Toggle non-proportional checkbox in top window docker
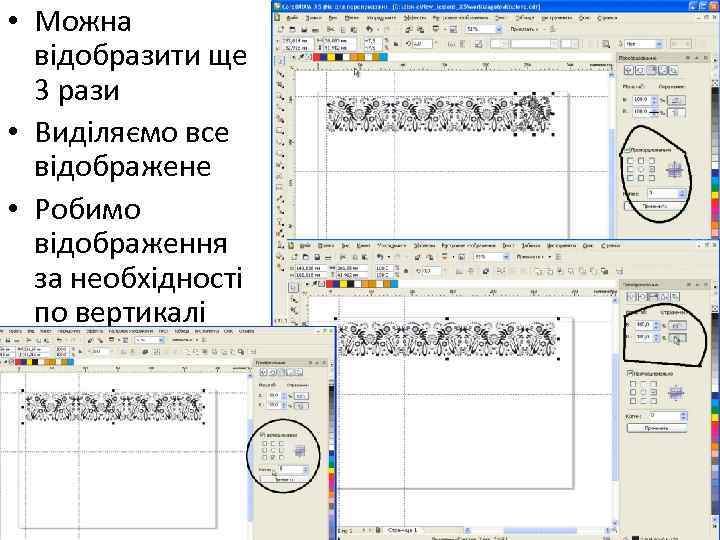This screenshot has height=540, width=720. [627, 150]
